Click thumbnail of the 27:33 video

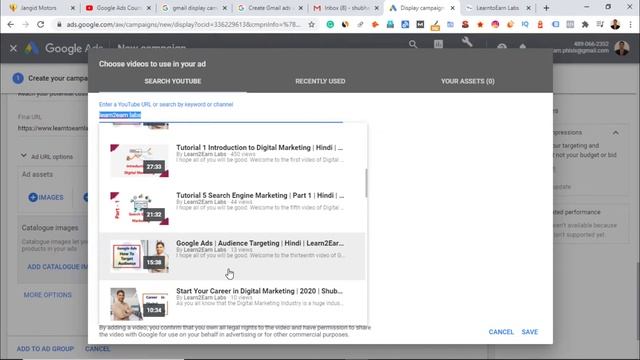139,161
